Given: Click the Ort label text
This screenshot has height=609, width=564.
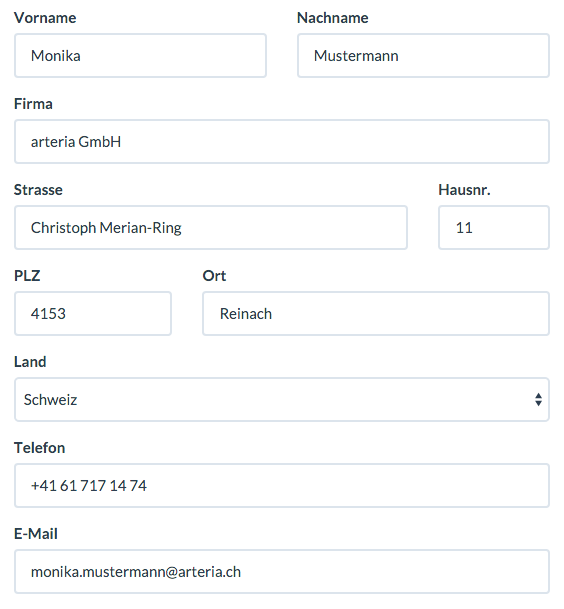Looking at the screenshot, I should pyautogui.click(x=214, y=276).
